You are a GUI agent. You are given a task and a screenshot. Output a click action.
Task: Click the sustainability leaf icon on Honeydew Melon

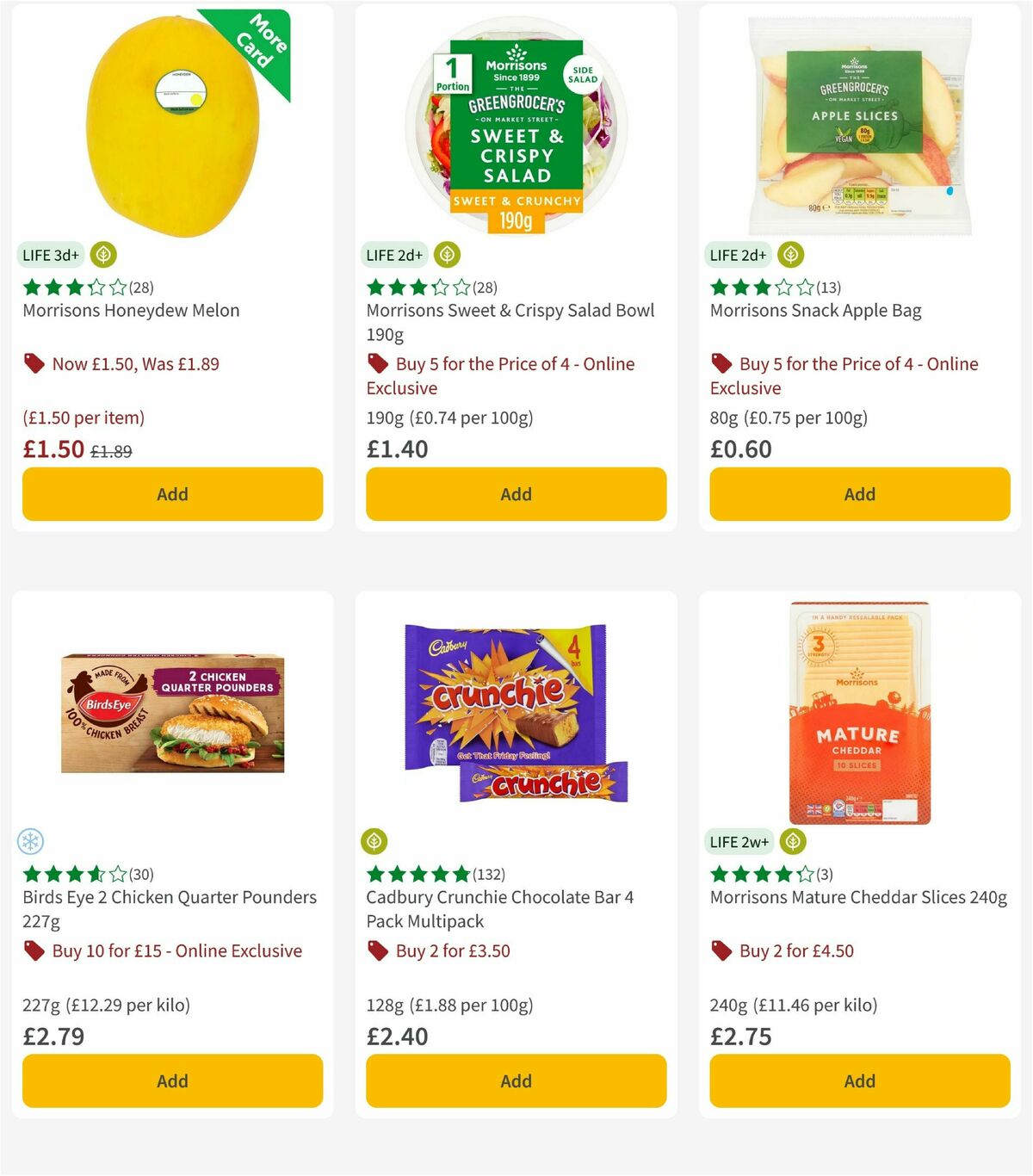(x=103, y=255)
